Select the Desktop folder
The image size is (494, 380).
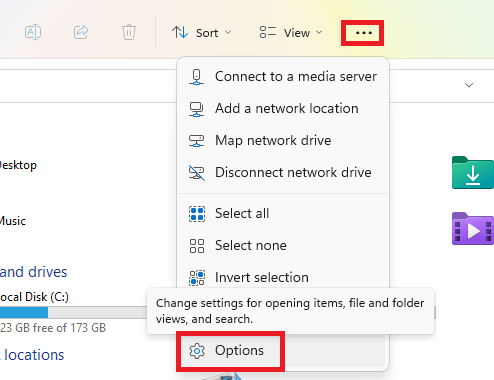(18, 165)
